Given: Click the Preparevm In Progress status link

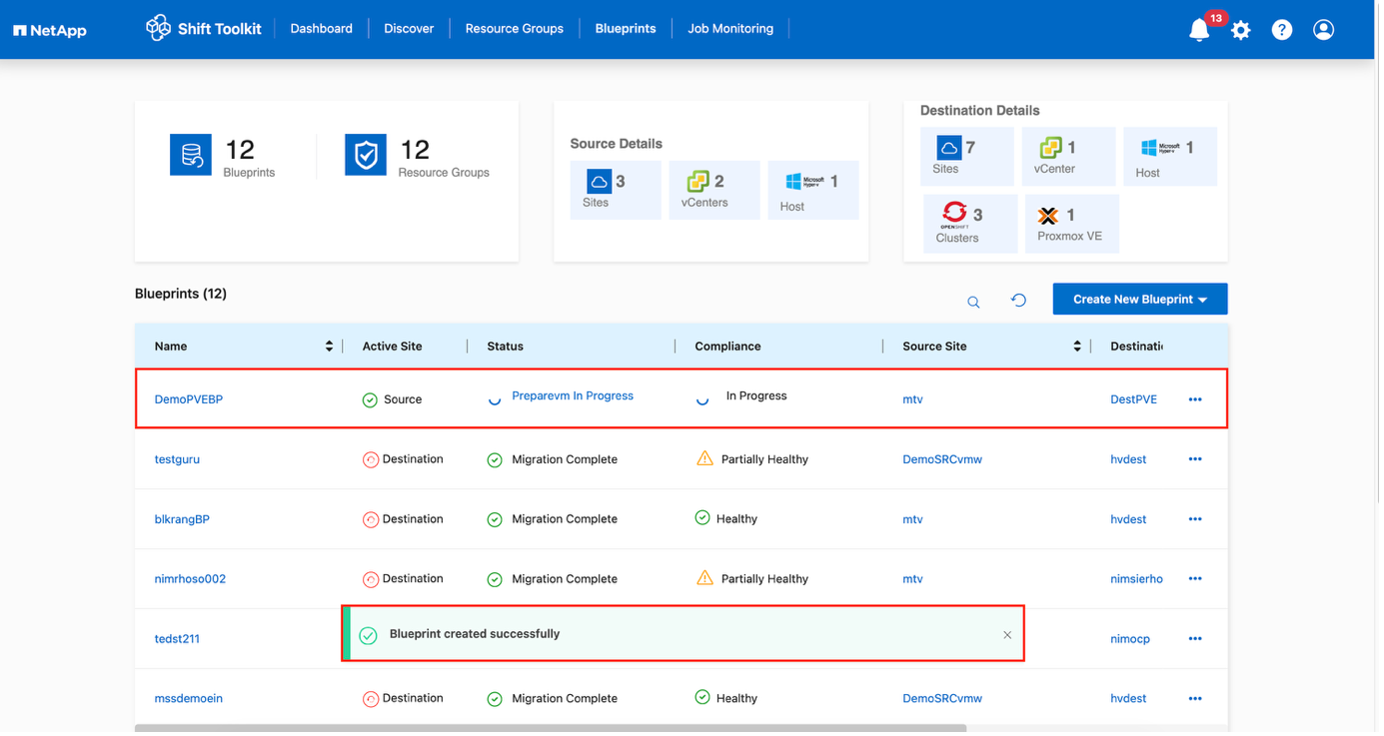Looking at the screenshot, I should 572,396.
